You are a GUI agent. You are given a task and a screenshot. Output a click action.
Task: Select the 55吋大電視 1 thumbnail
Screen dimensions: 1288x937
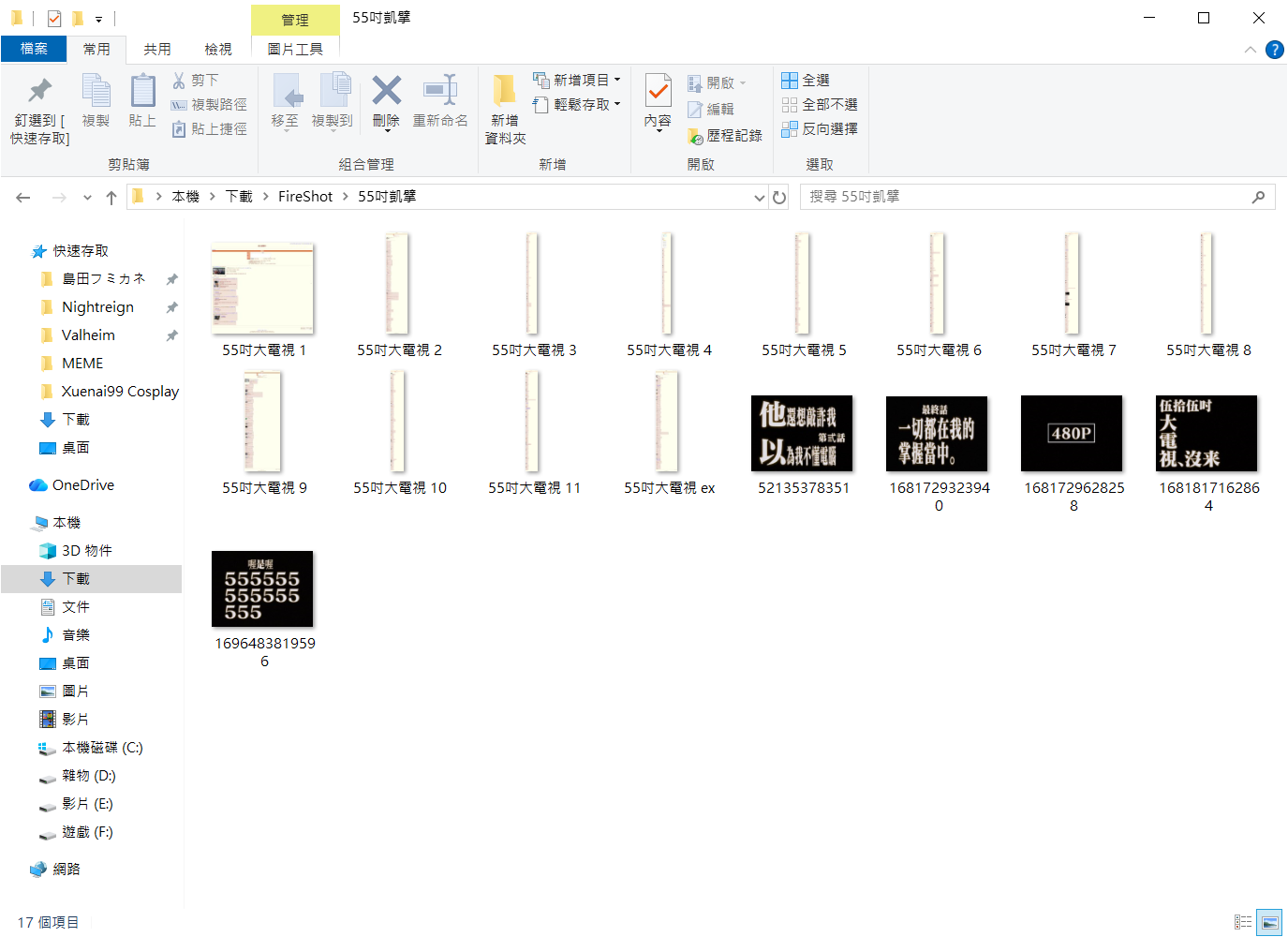click(x=262, y=288)
